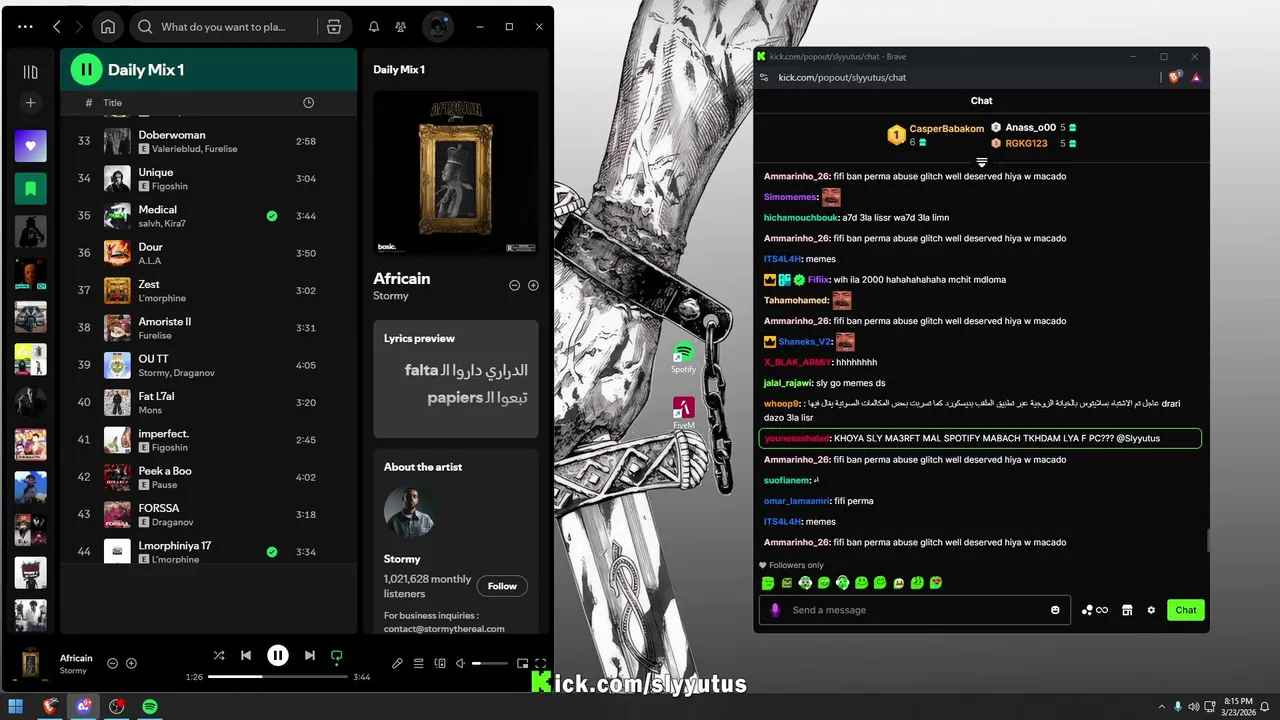
Task: Open the Browse icon in search bar
Action: tap(334, 27)
